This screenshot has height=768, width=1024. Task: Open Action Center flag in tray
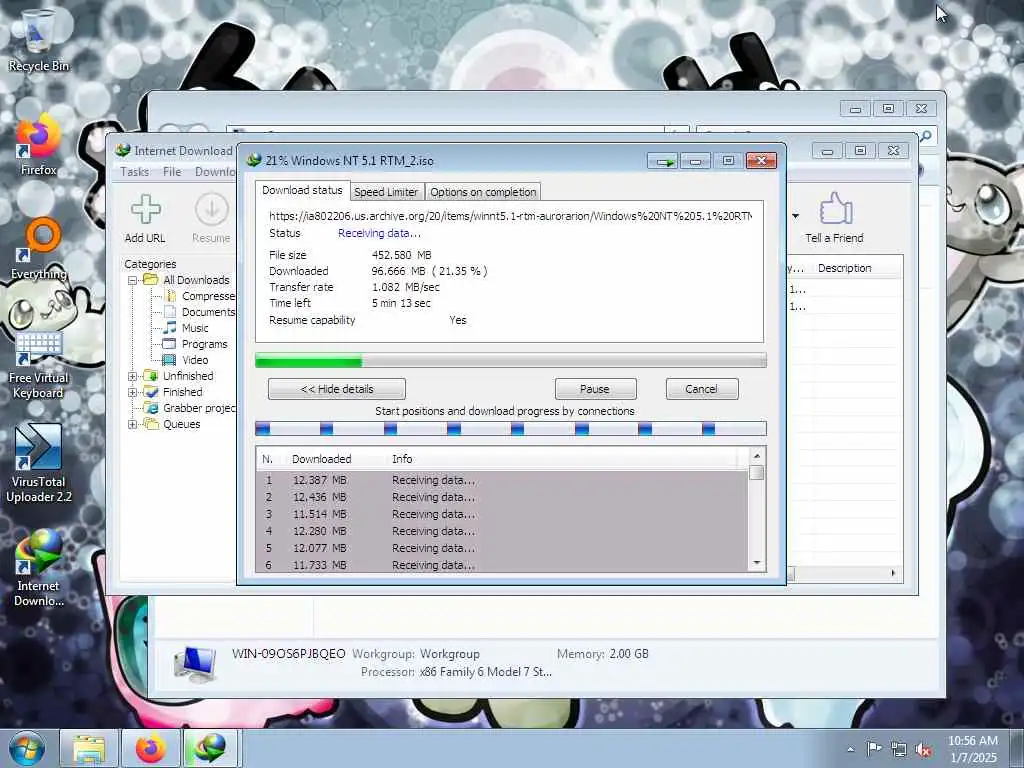[874, 749]
